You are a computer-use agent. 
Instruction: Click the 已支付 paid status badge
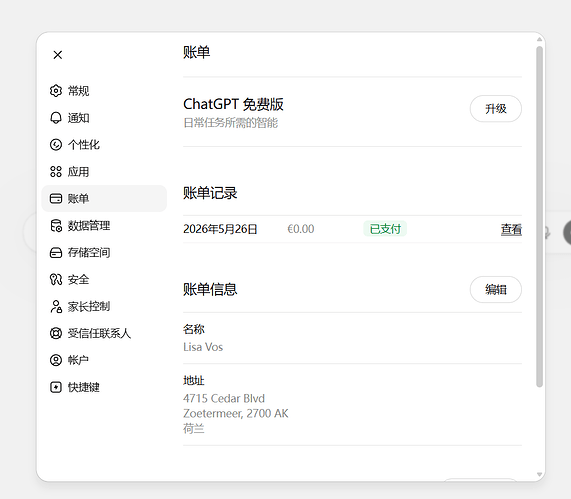(x=385, y=229)
